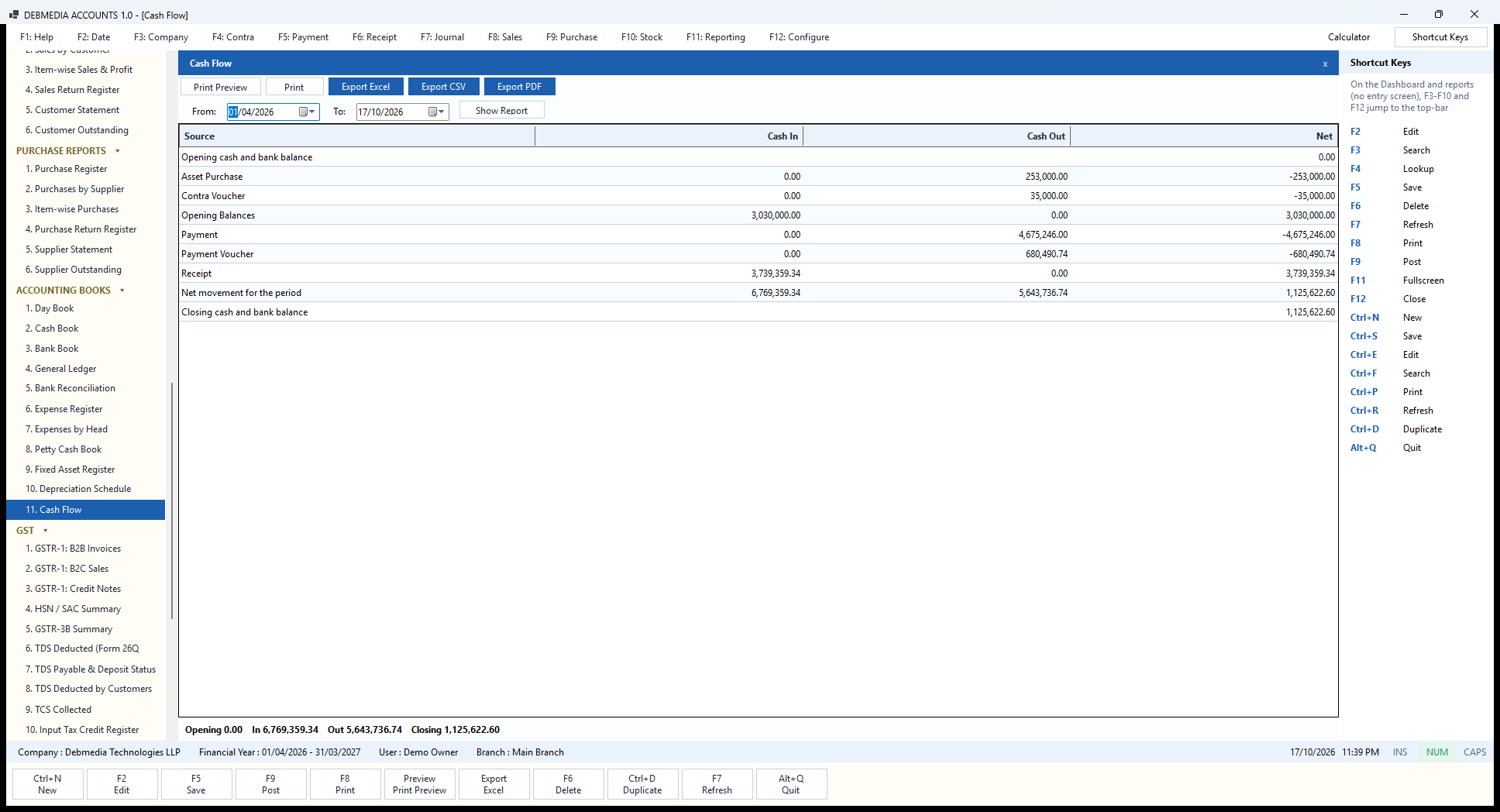Sort by the Cash Out column header

point(937,136)
